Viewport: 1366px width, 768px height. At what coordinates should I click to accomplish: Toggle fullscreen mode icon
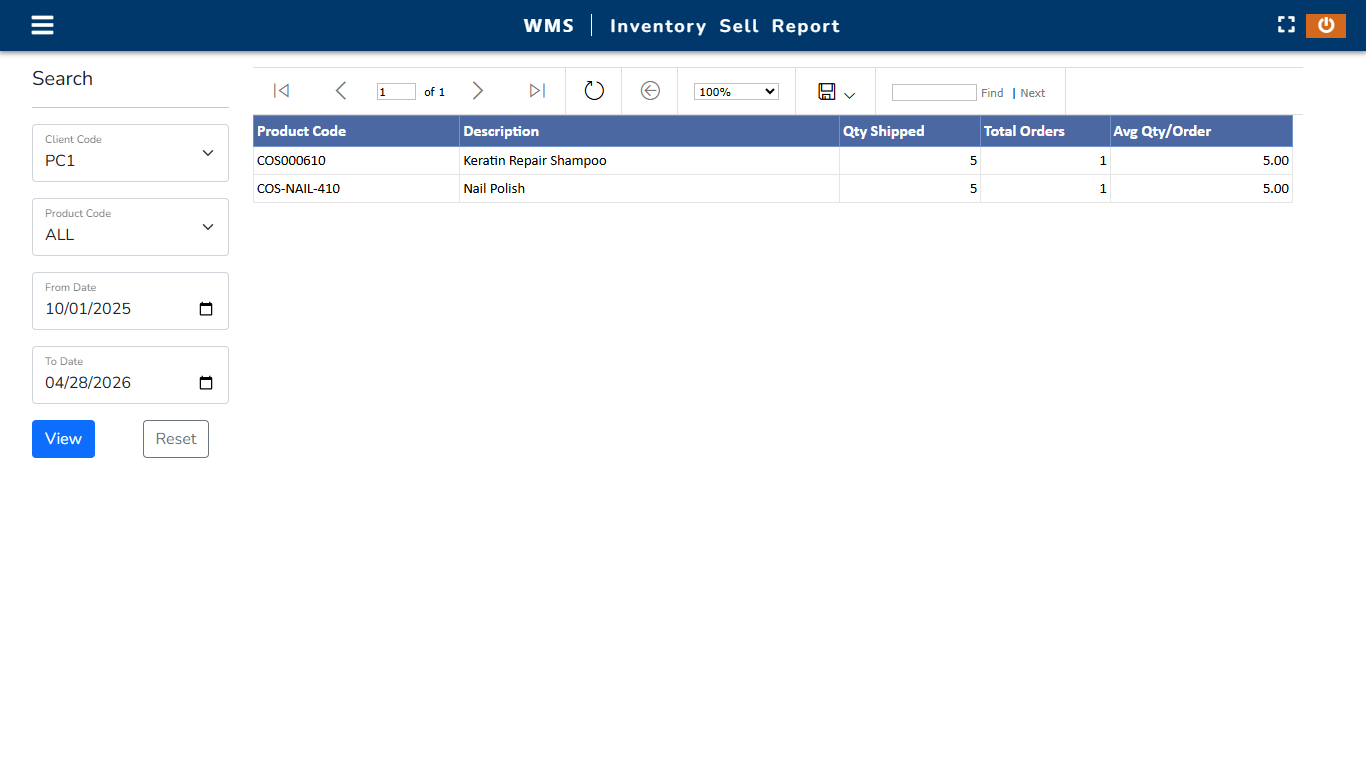pyautogui.click(x=1286, y=25)
